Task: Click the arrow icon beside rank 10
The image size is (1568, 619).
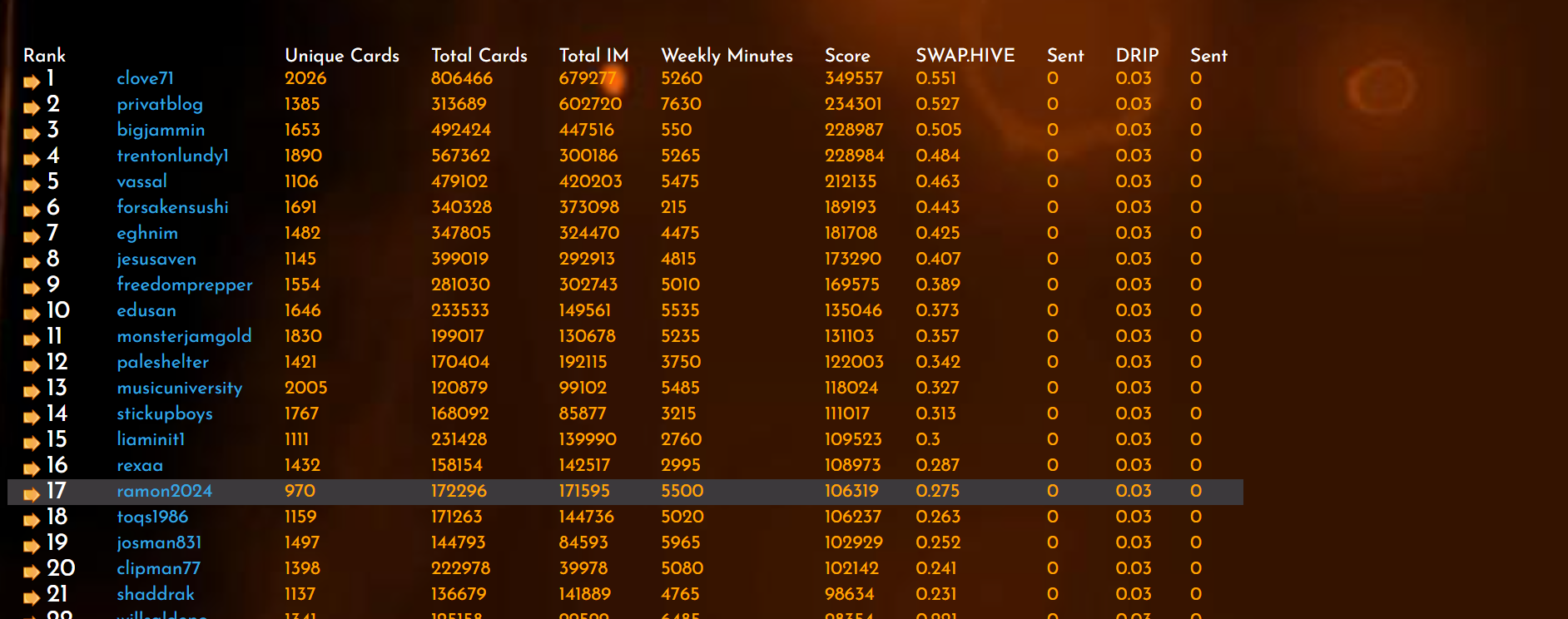Action: coord(32,314)
